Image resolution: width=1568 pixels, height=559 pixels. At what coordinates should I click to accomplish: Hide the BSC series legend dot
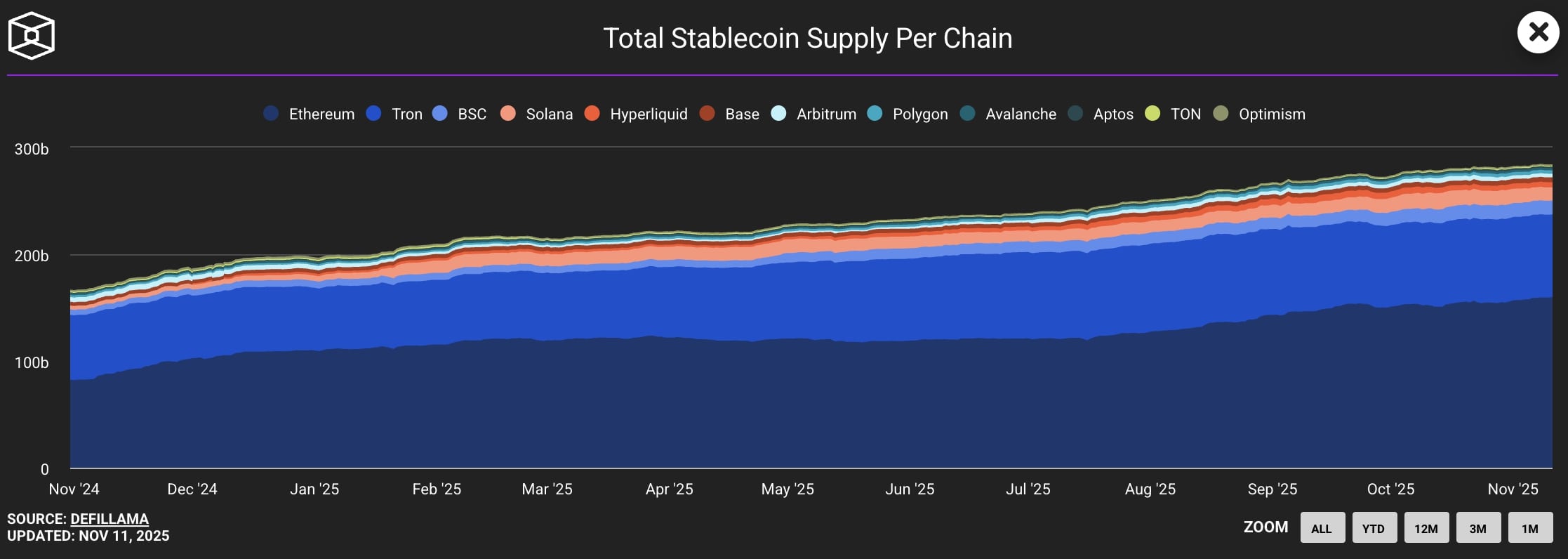tap(440, 114)
